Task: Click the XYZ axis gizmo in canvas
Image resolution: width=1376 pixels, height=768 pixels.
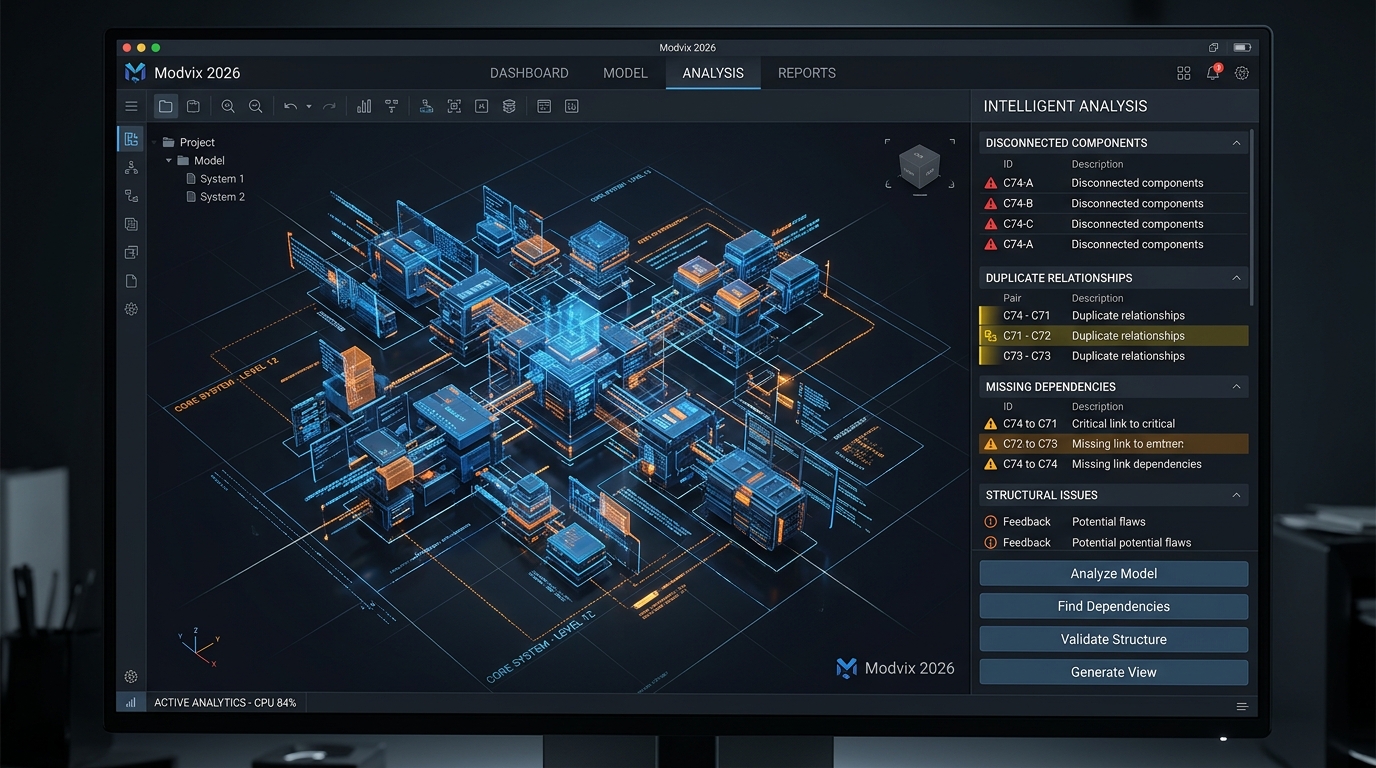Action: pos(198,648)
